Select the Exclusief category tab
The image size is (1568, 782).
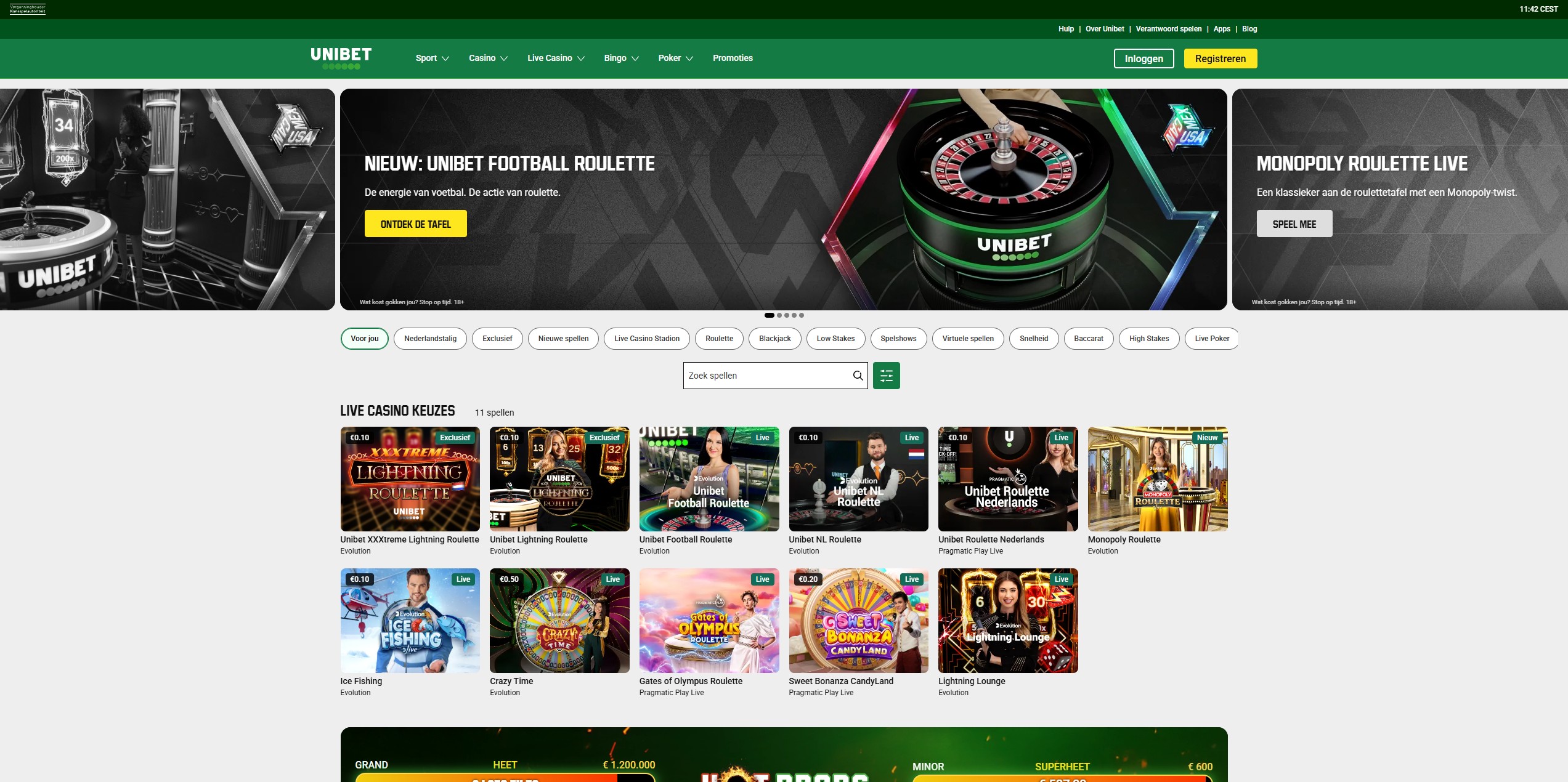(x=497, y=339)
